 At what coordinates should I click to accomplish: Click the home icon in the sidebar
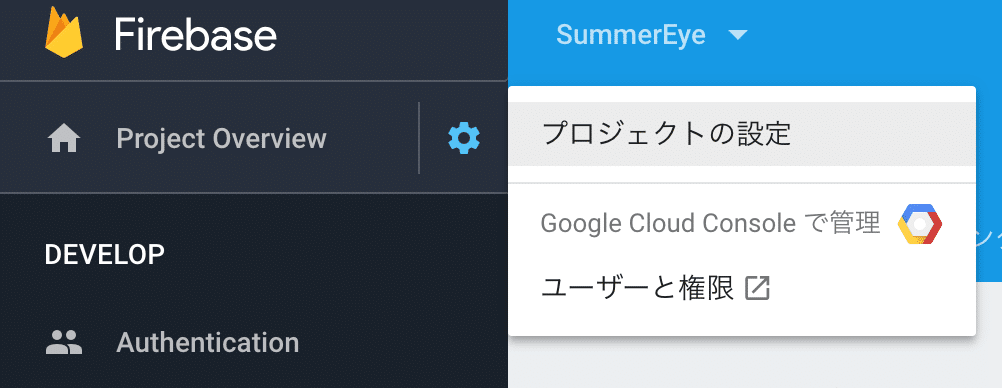tap(64, 139)
